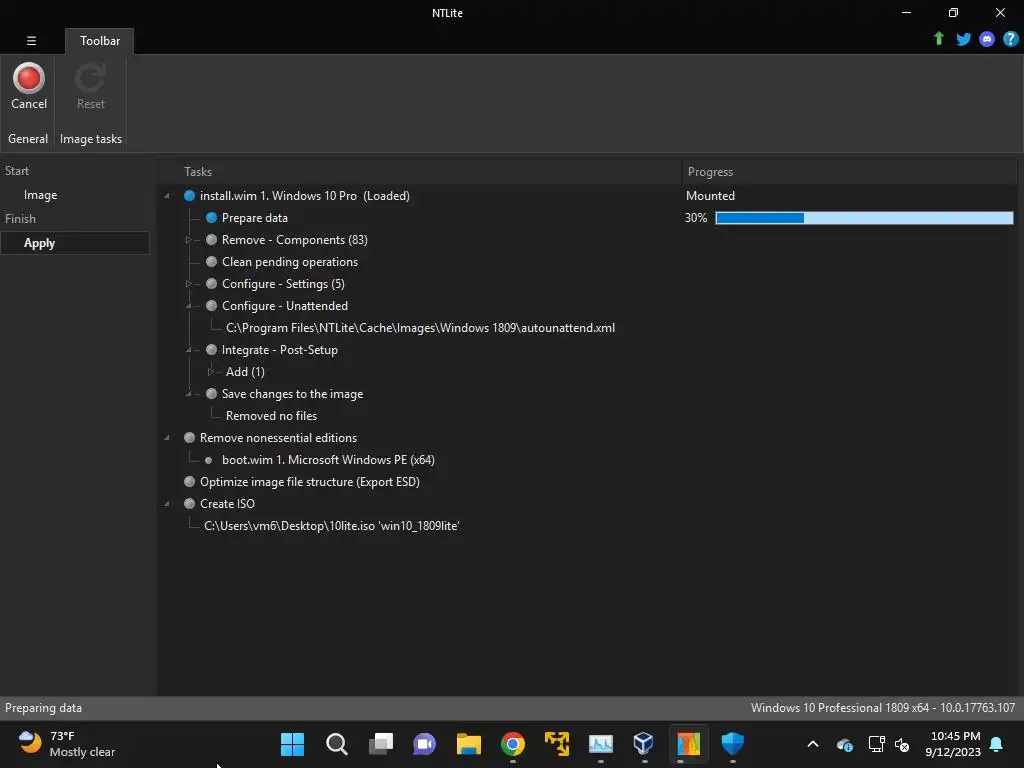Collapse Remove nonessential editions node

pyautogui.click(x=167, y=438)
